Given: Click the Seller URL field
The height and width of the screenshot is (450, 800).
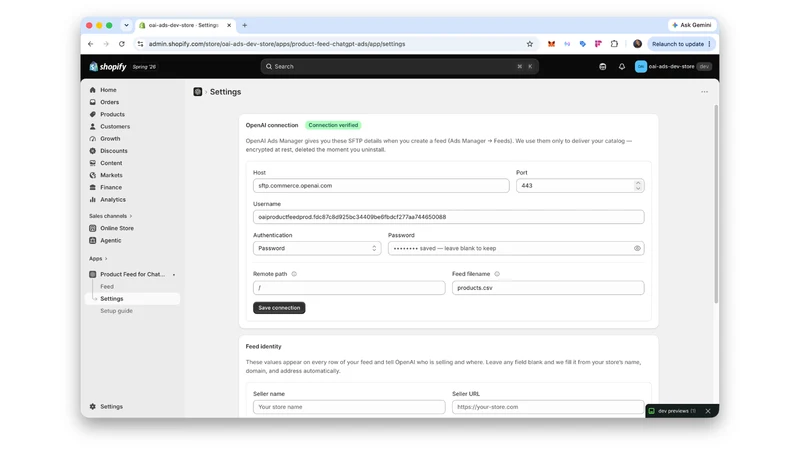Looking at the screenshot, I should (x=548, y=407).
